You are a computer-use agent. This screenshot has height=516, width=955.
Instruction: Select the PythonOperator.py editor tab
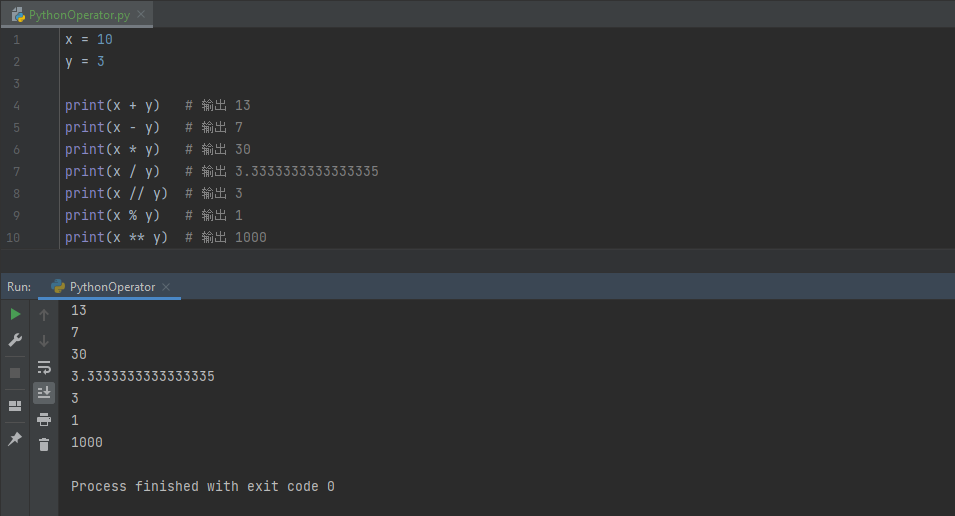click(72, 15)
